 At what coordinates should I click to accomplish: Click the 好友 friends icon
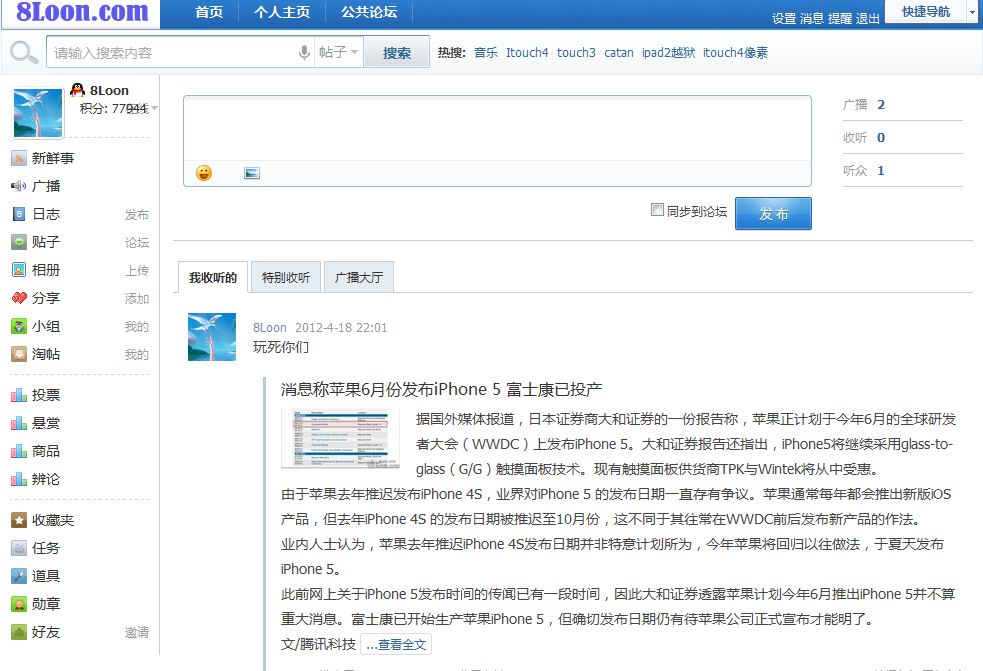click(19, 632)
